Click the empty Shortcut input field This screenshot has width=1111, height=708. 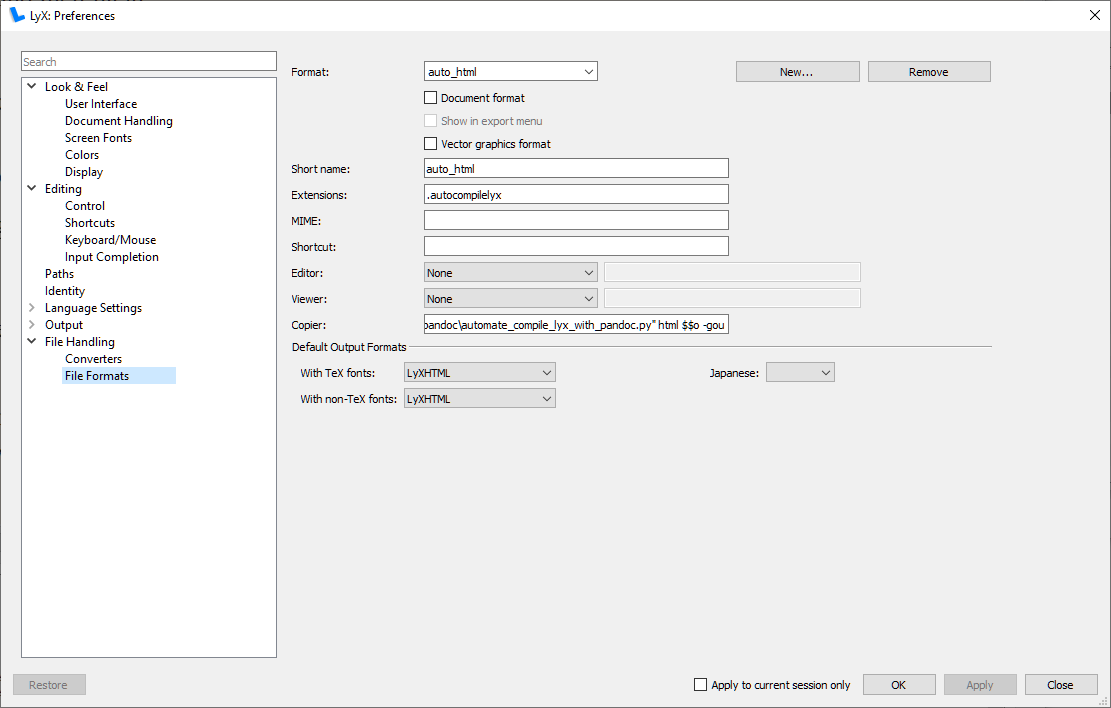tap(576, 247)
